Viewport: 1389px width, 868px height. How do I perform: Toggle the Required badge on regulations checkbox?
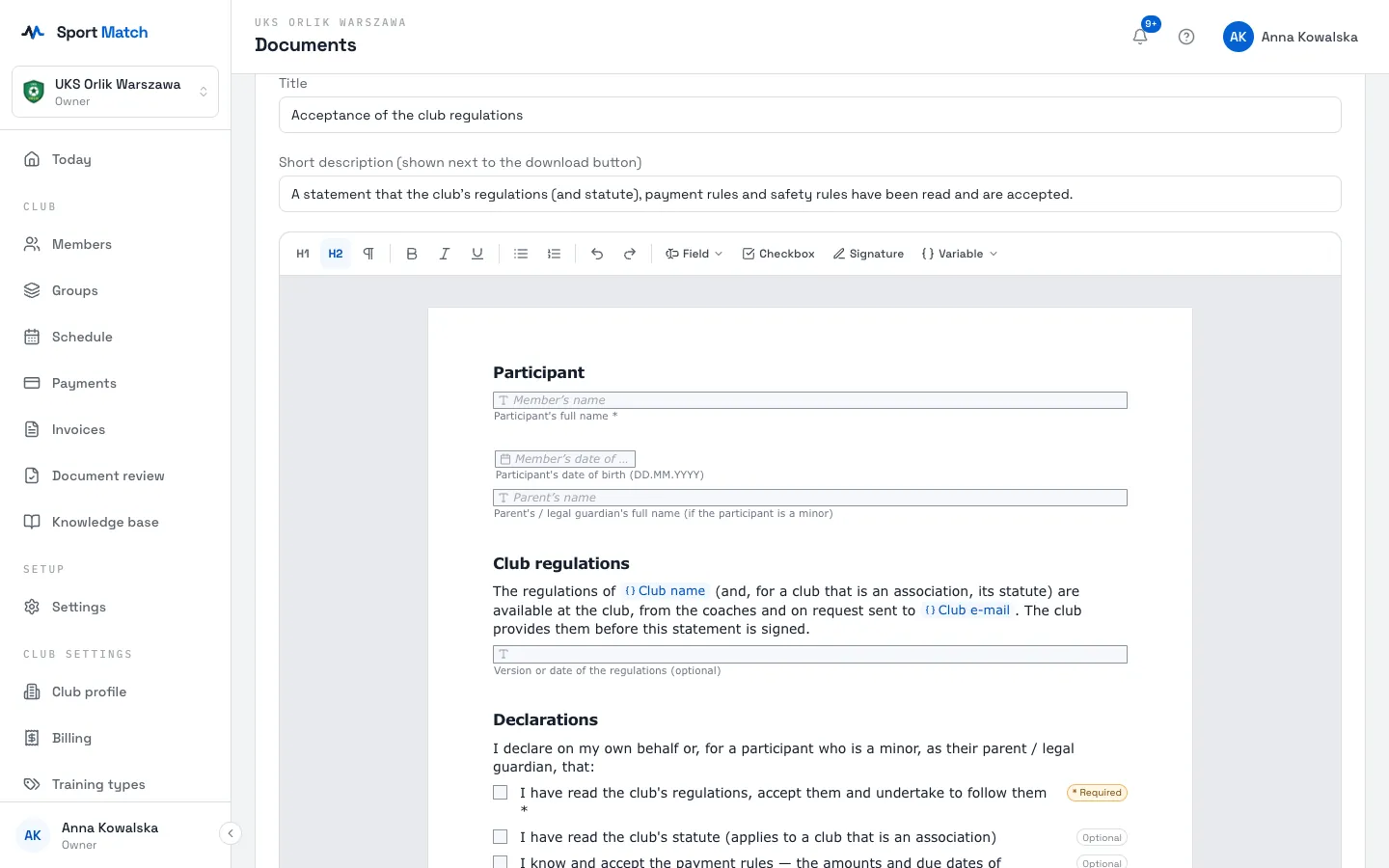(x=1097, y=793)
